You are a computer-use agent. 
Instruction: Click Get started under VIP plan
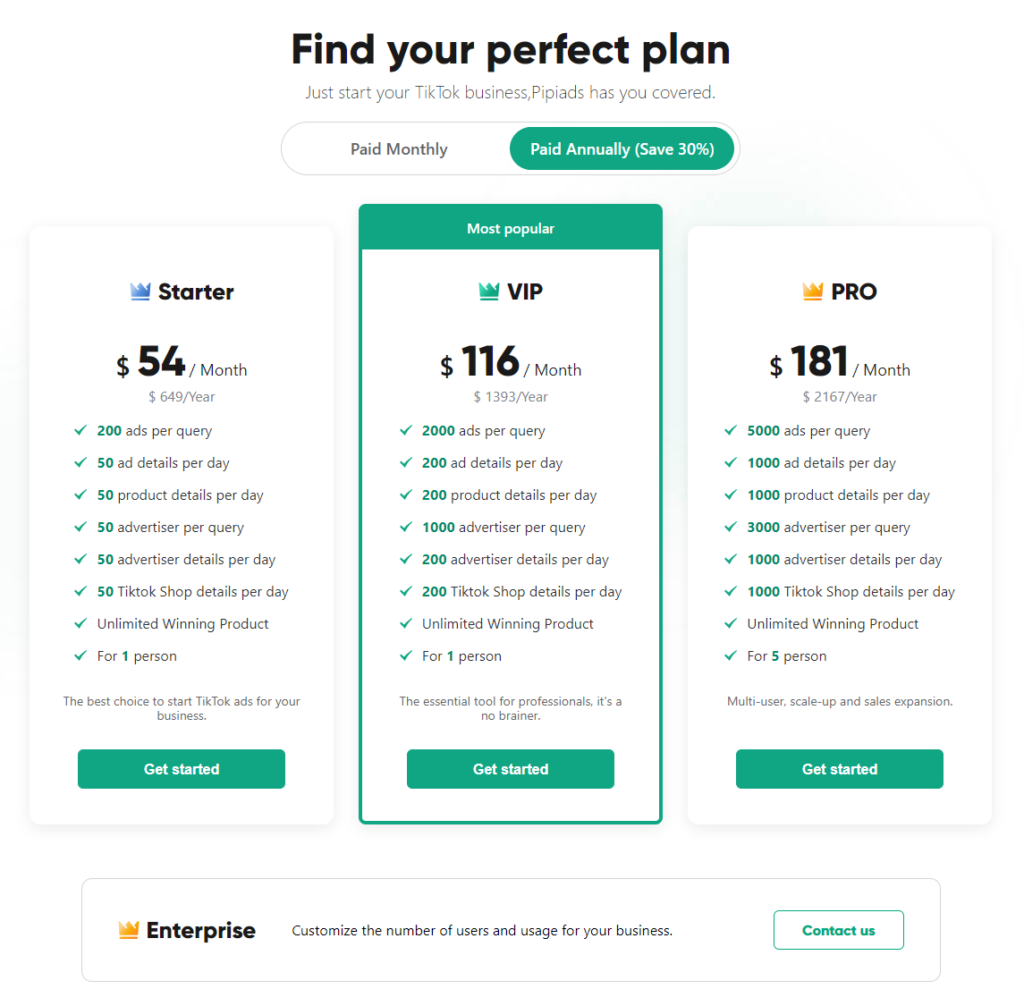point(511,769)
